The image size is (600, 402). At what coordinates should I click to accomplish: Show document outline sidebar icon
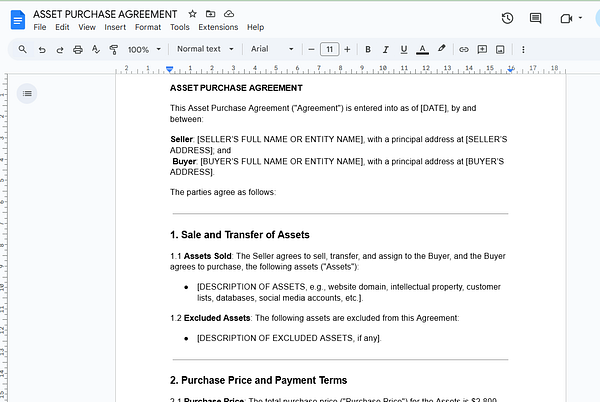(x=28, y=93)
